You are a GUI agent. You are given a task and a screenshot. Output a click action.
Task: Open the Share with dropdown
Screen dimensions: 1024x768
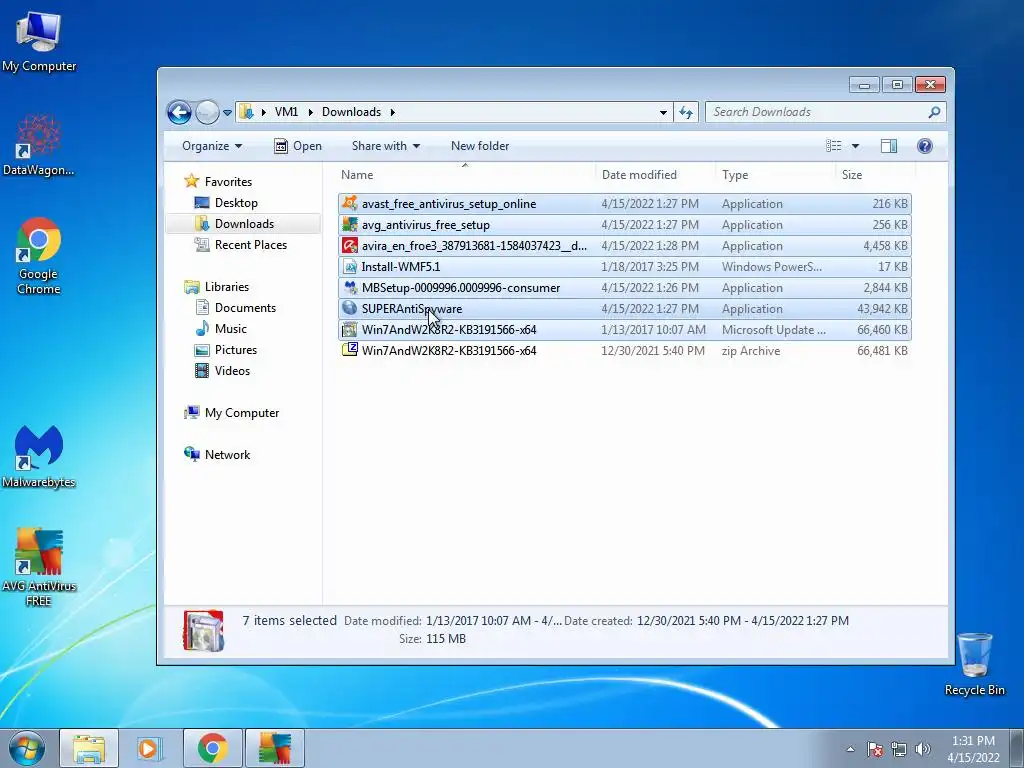coord(385,146)
